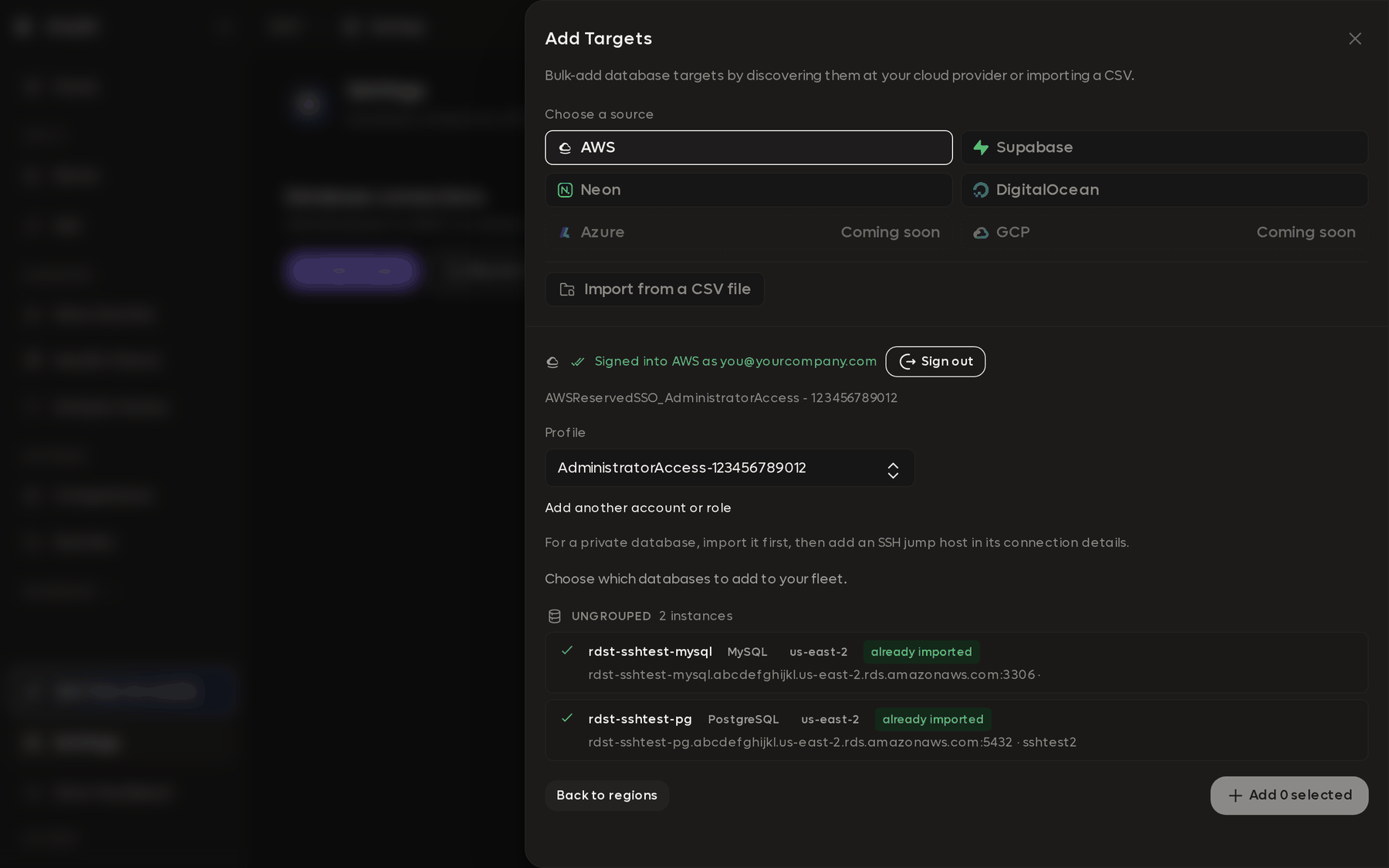Image resolution: width=1389 pixels, height=868 pixels.
Task: Click the rdst-sshtest-mysql endpoint hostname ending in 3306
Action: coord(812,675)
